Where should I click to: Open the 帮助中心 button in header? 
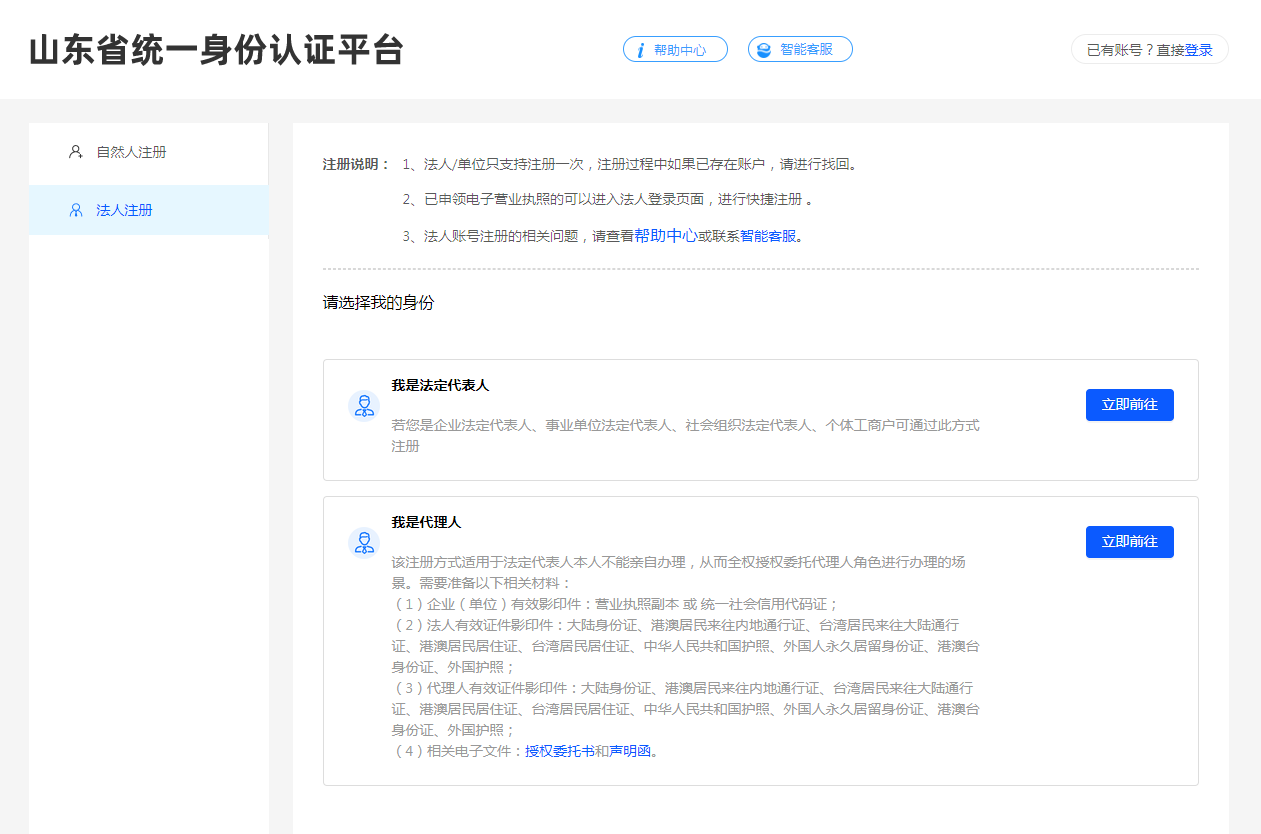(675, 49)
